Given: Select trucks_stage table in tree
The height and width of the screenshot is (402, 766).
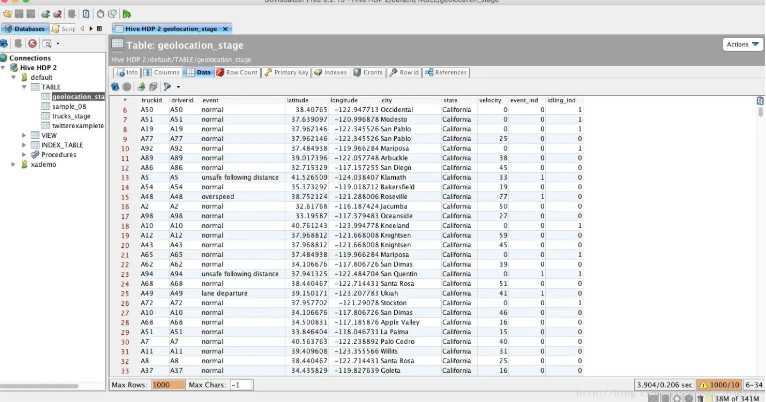Looking at the screenshot, I should click(x=71, y=116).
